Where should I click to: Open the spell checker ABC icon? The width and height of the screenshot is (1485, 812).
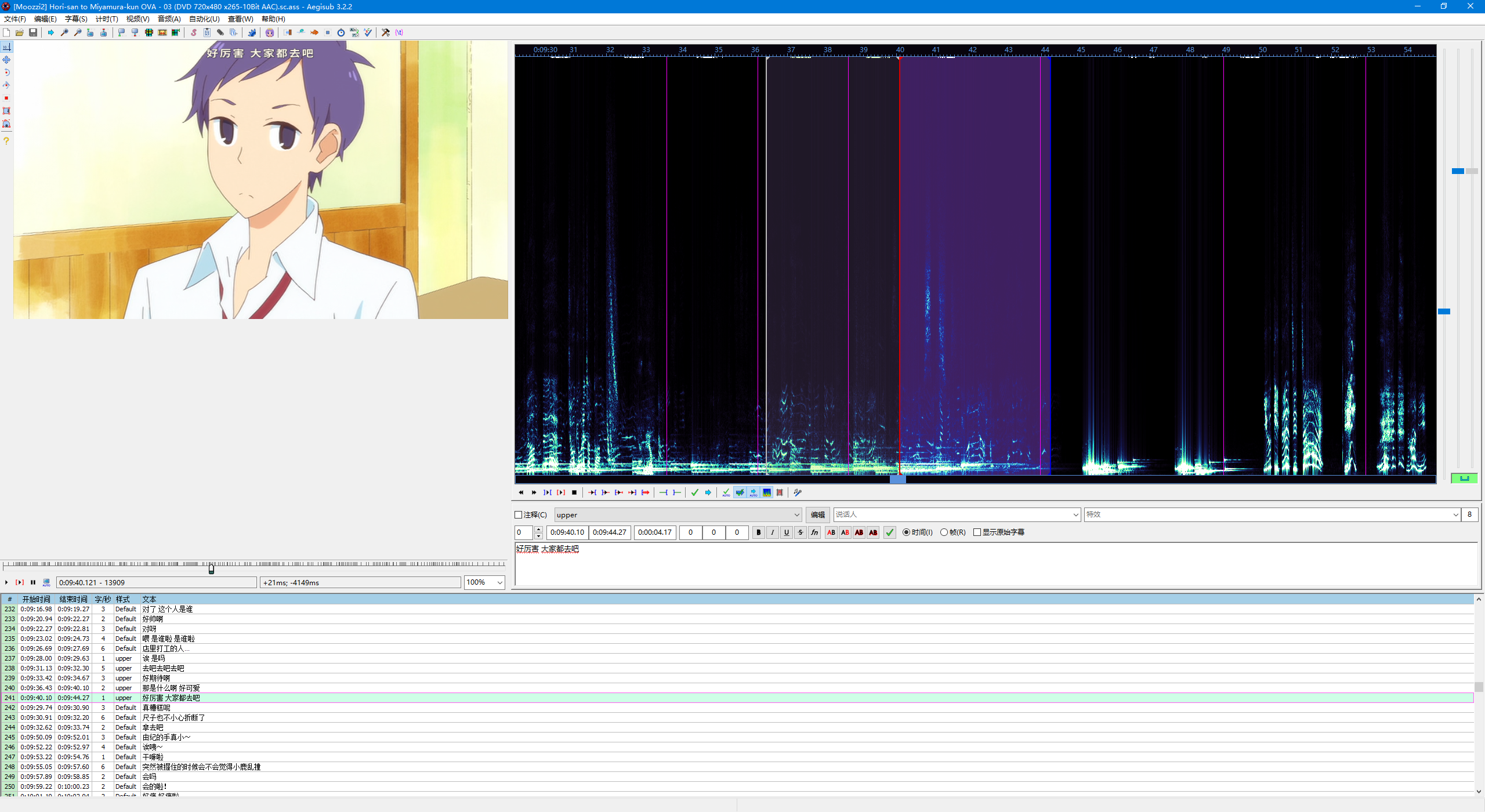368,32
